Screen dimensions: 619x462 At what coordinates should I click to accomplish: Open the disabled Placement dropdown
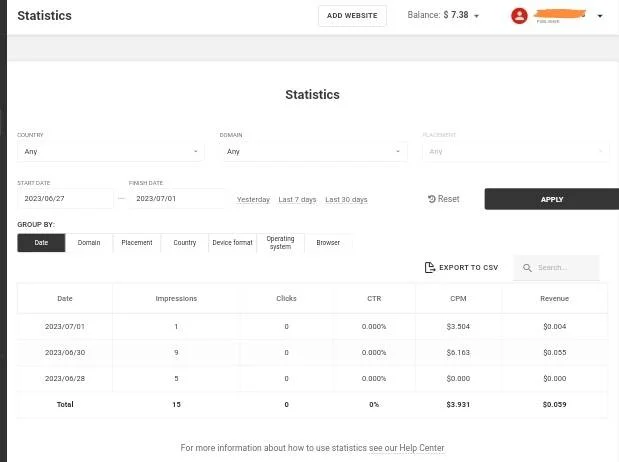[x=516, y=152]
